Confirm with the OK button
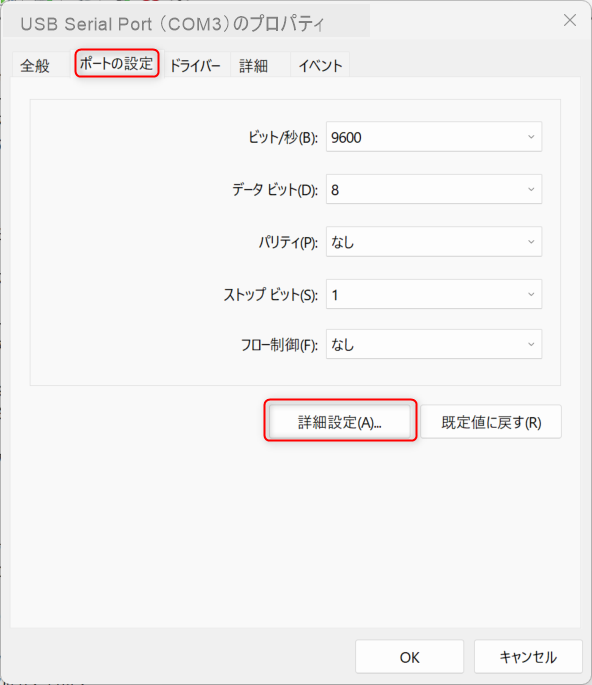Image resolution: width=592 pixels, height=685 pixels. pos(409,657)
